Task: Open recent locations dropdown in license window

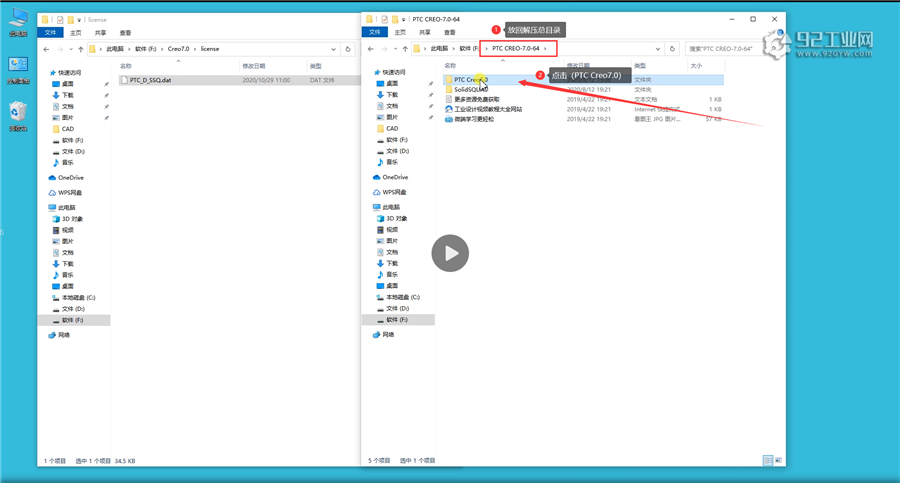Action: point(71,49)
